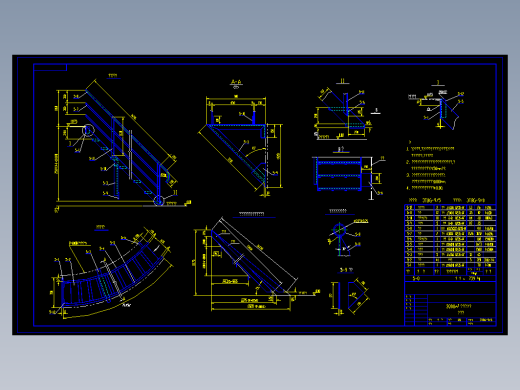The width and height of the screenshot is (520, 390).
Task: Select the parts list table
Action: tap(450, 243)
